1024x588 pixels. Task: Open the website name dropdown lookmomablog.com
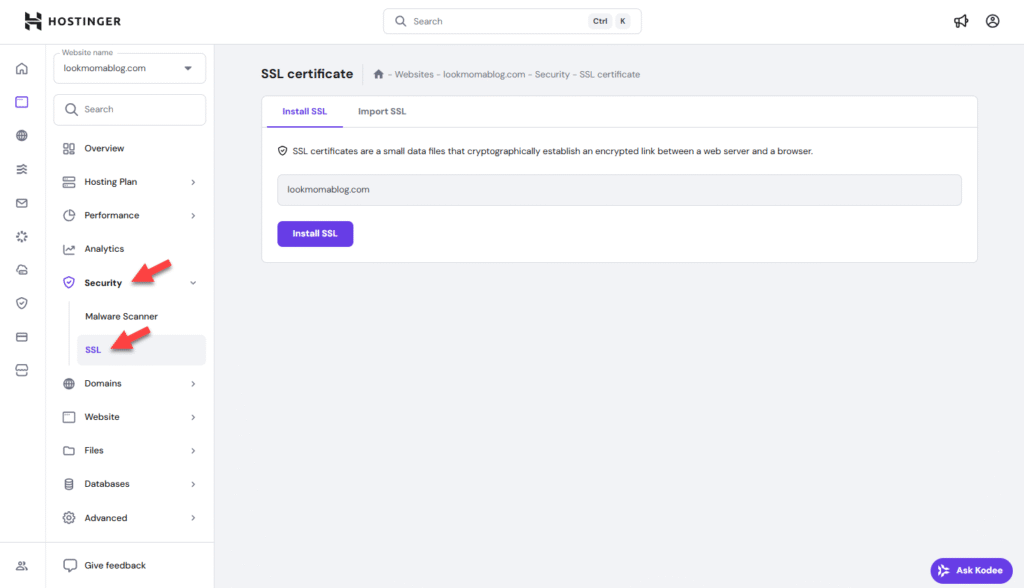coord(129,68)
